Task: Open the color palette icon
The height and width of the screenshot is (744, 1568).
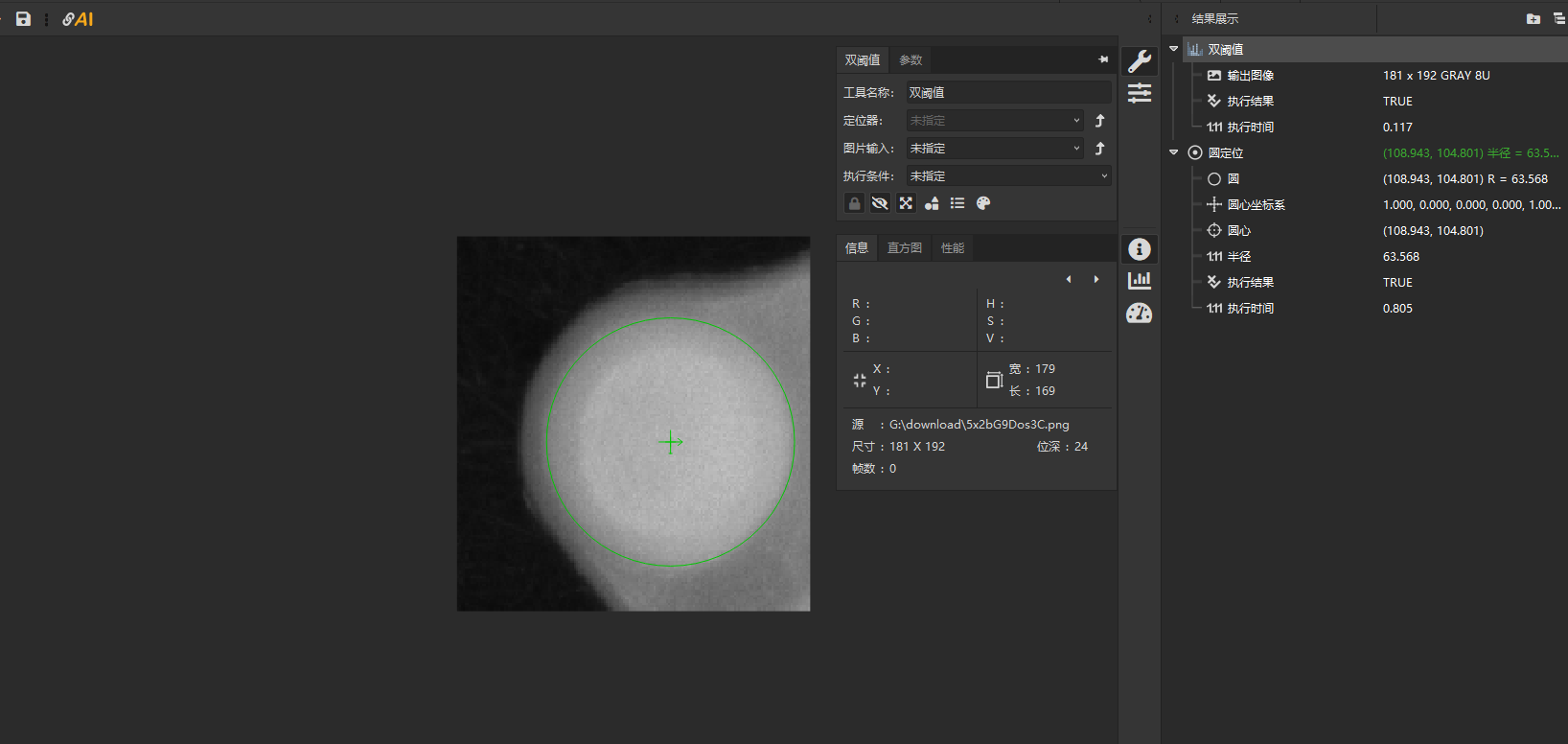Action: pyautogui.click(x=983, y=203)
